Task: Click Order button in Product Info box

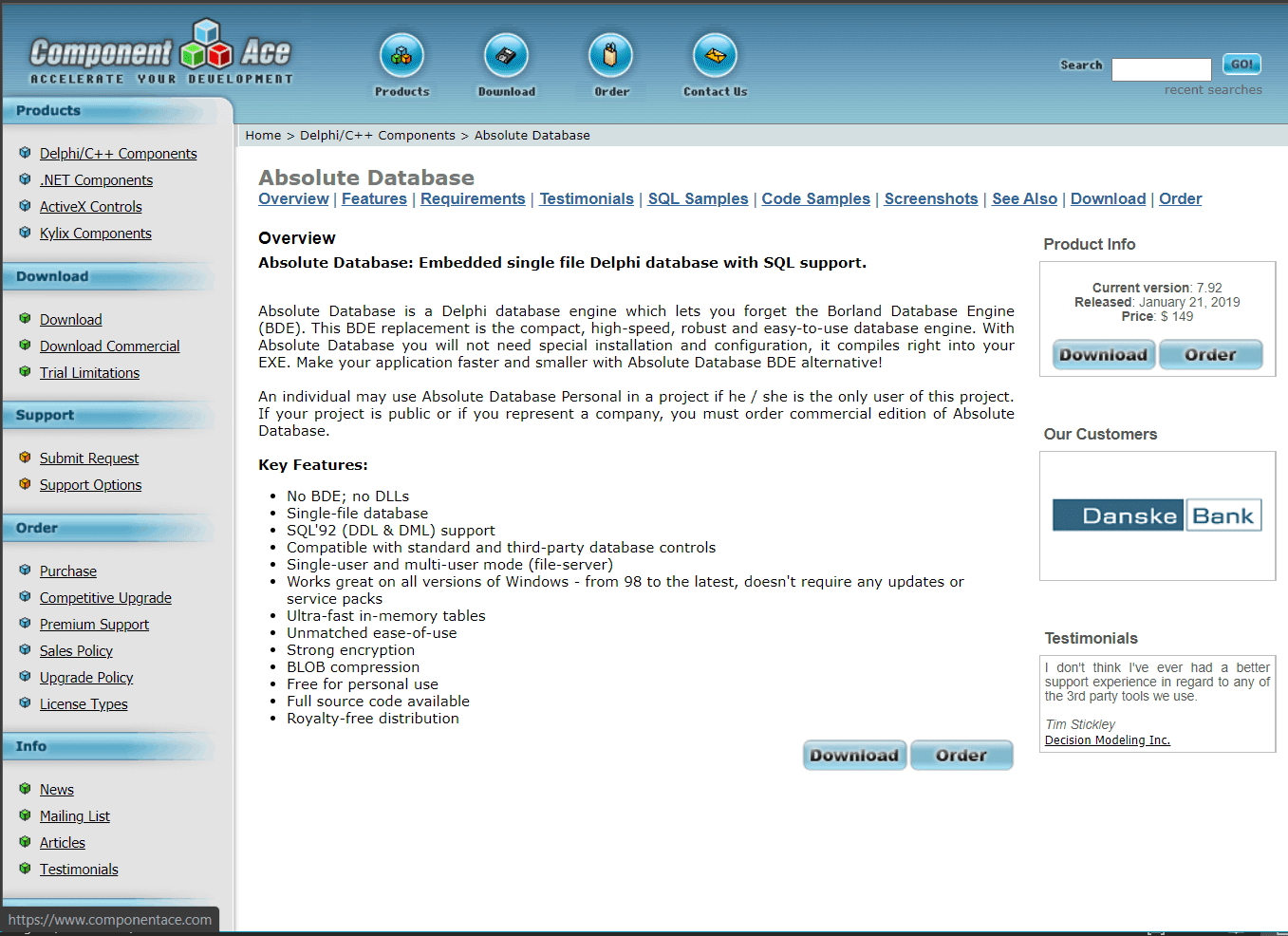Action: (1210, 354)
